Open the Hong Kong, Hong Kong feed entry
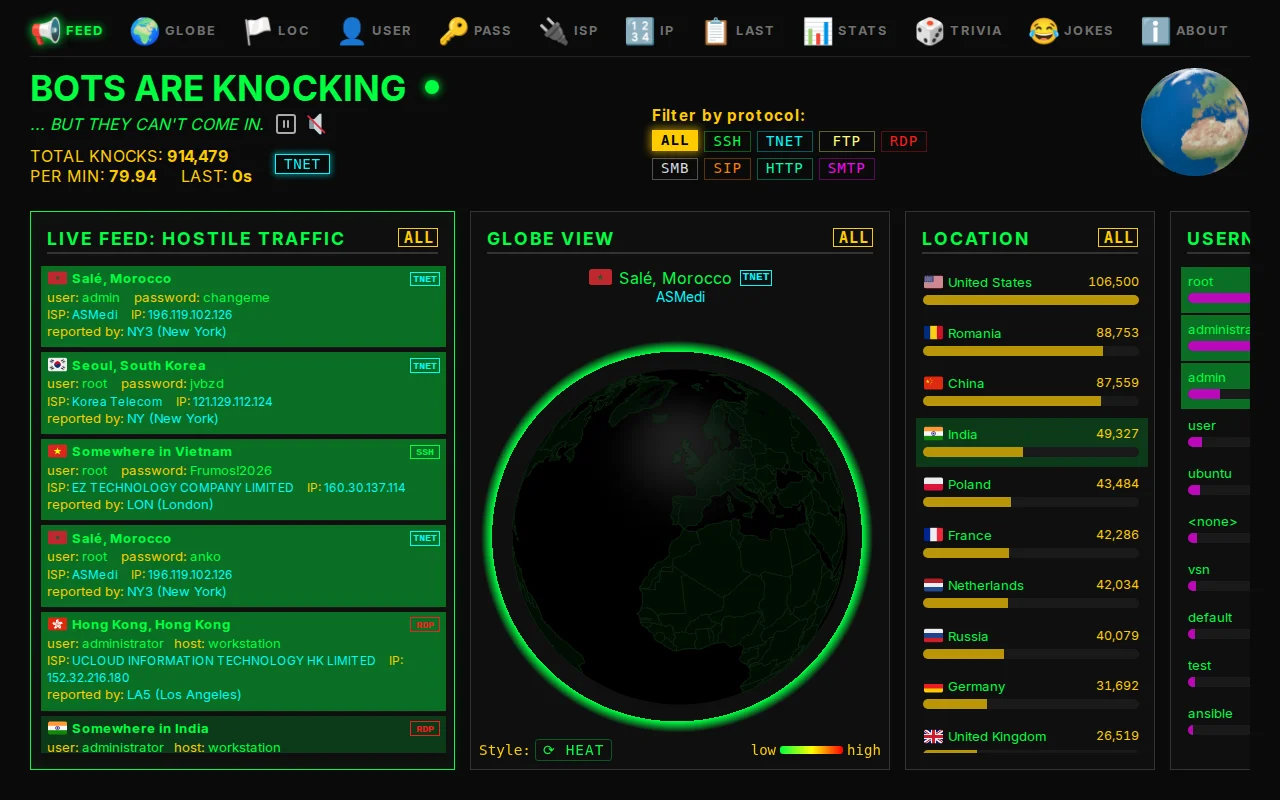1280x800 pixels. (x=243, y=660)
